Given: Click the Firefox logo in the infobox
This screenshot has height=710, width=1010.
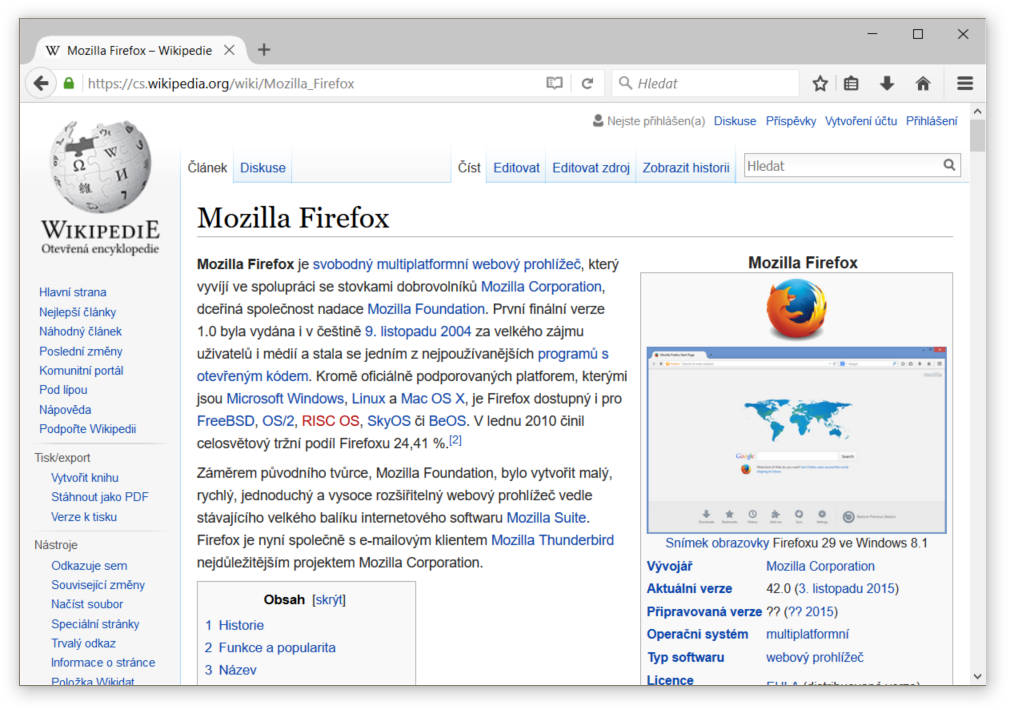Looking at the screenshot, I should coord(796,309).
